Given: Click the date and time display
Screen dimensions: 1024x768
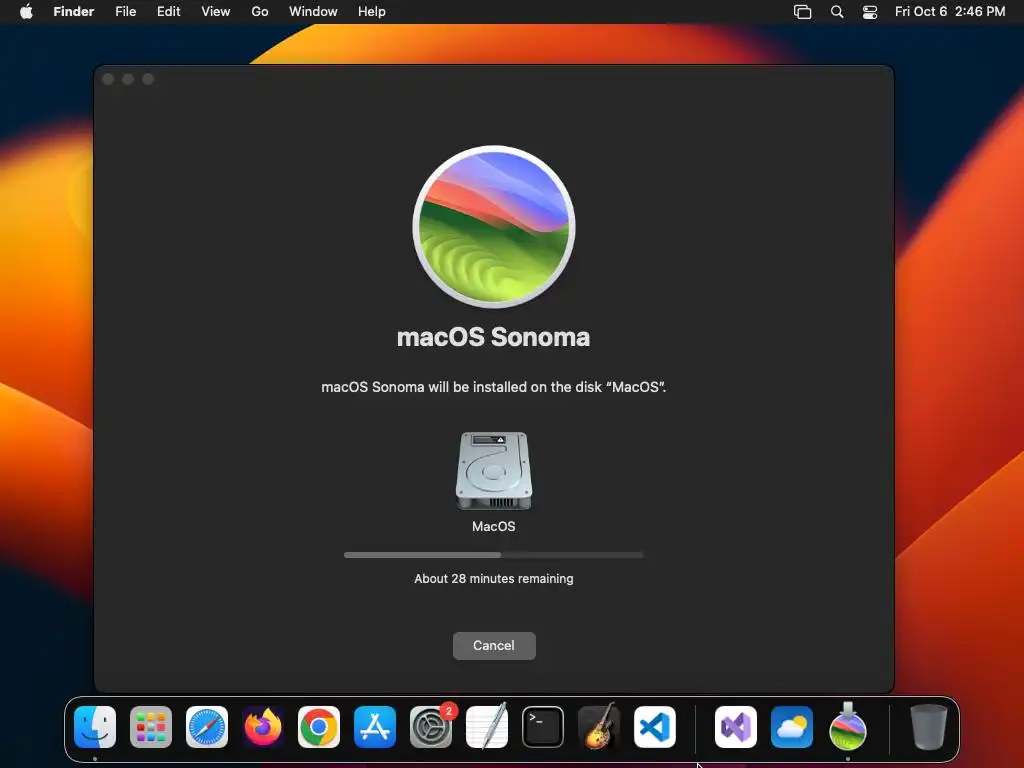Looking at the screenshot, I should pos(950,12).
